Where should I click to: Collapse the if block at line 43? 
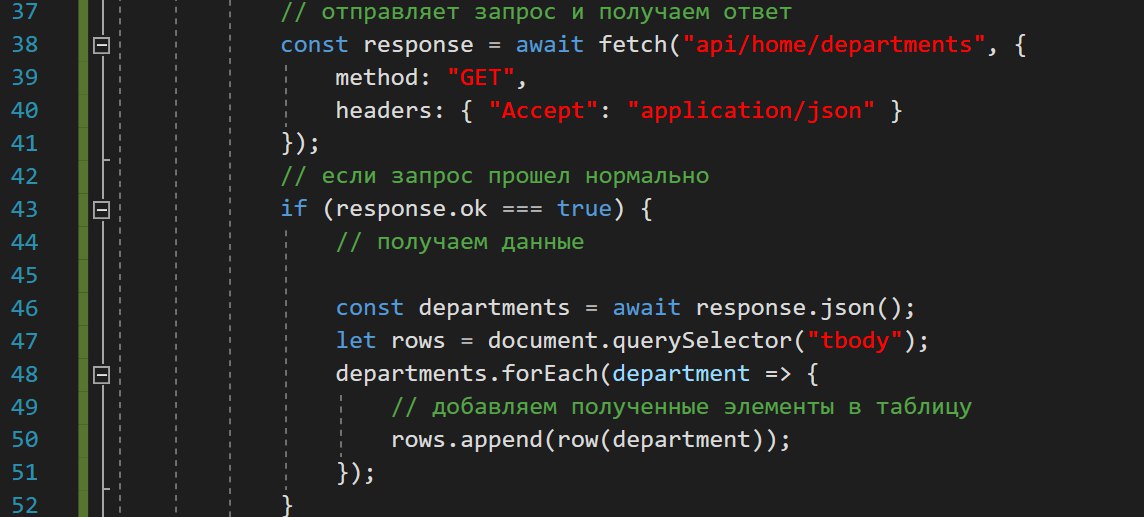pos(101,210)
